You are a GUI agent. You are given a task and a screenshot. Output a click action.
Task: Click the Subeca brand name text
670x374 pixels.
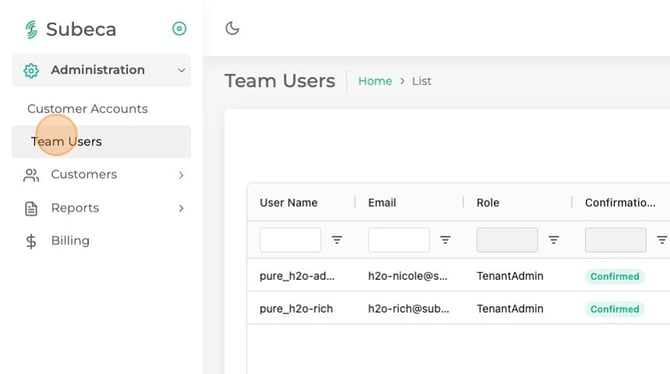click(x=81, y=29)
